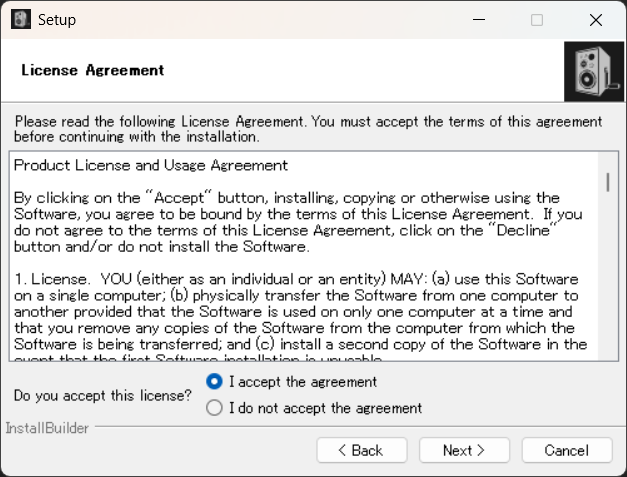Select "I accept the agreement" option
This screenshot has width=627, height=477.
(x=213, y=381)
